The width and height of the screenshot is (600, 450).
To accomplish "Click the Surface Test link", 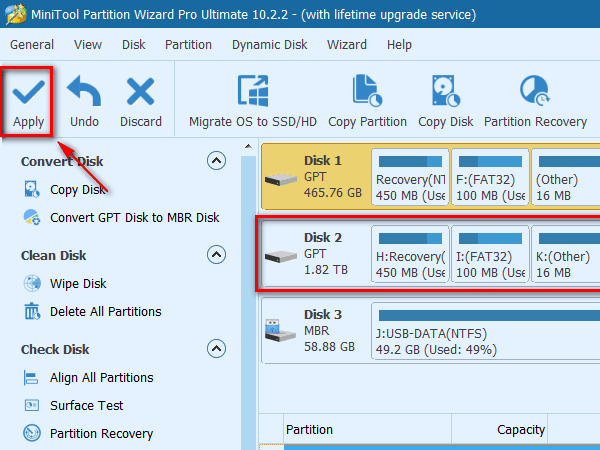I will tap(86, 405).
